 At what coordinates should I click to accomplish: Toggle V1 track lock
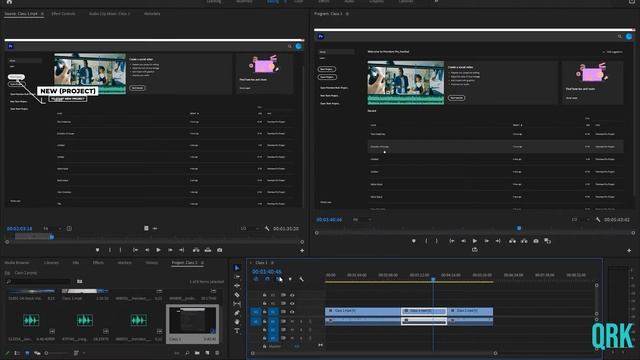pyautogui.click(x=264, y=312)
